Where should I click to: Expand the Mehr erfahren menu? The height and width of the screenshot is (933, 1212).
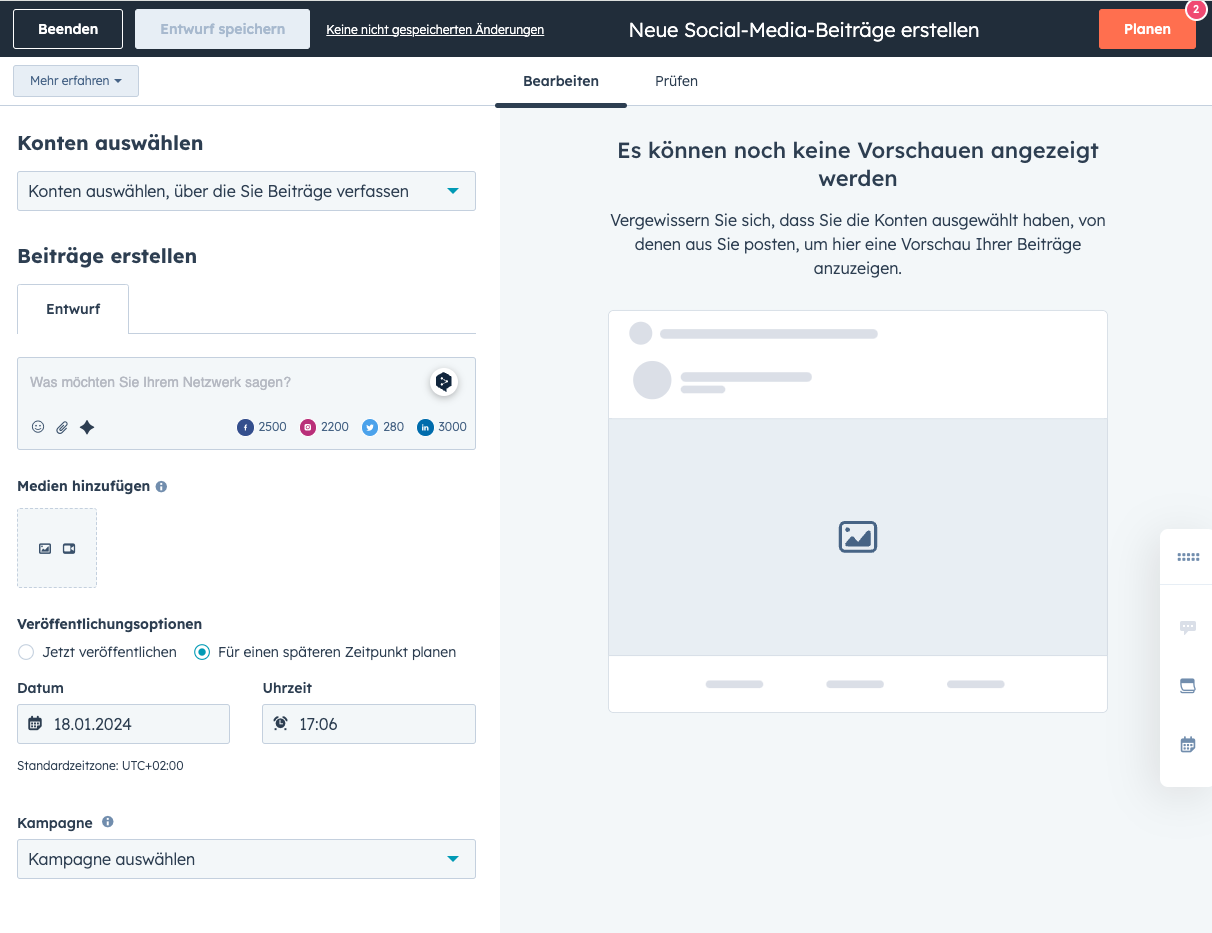(75, 80)
